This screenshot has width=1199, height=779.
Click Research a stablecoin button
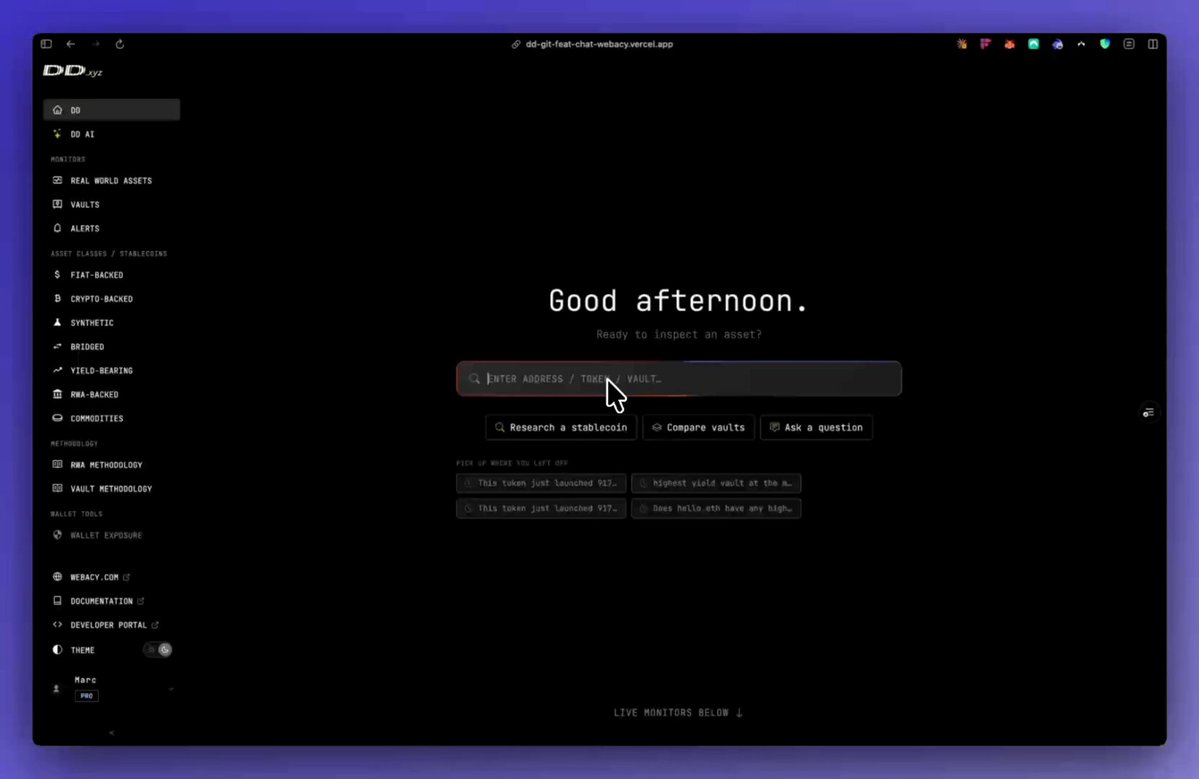[x=561, y=427]
